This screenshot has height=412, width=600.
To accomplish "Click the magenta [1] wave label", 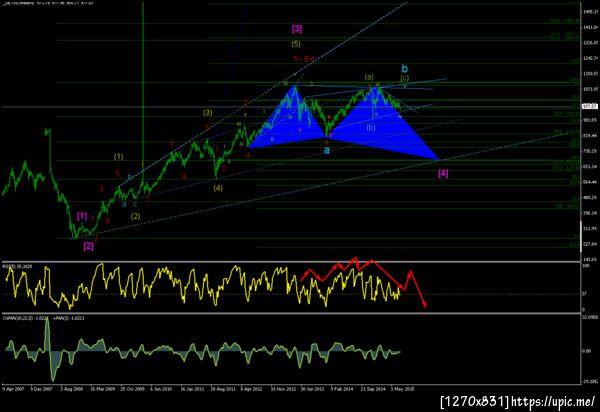I will tap(82, 216).
